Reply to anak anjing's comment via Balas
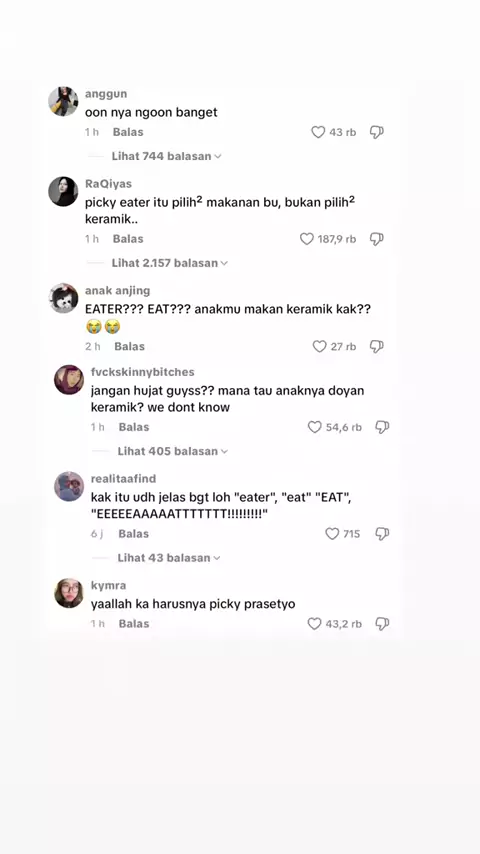Viewport: 480px width, 854px height. point(130,346)
